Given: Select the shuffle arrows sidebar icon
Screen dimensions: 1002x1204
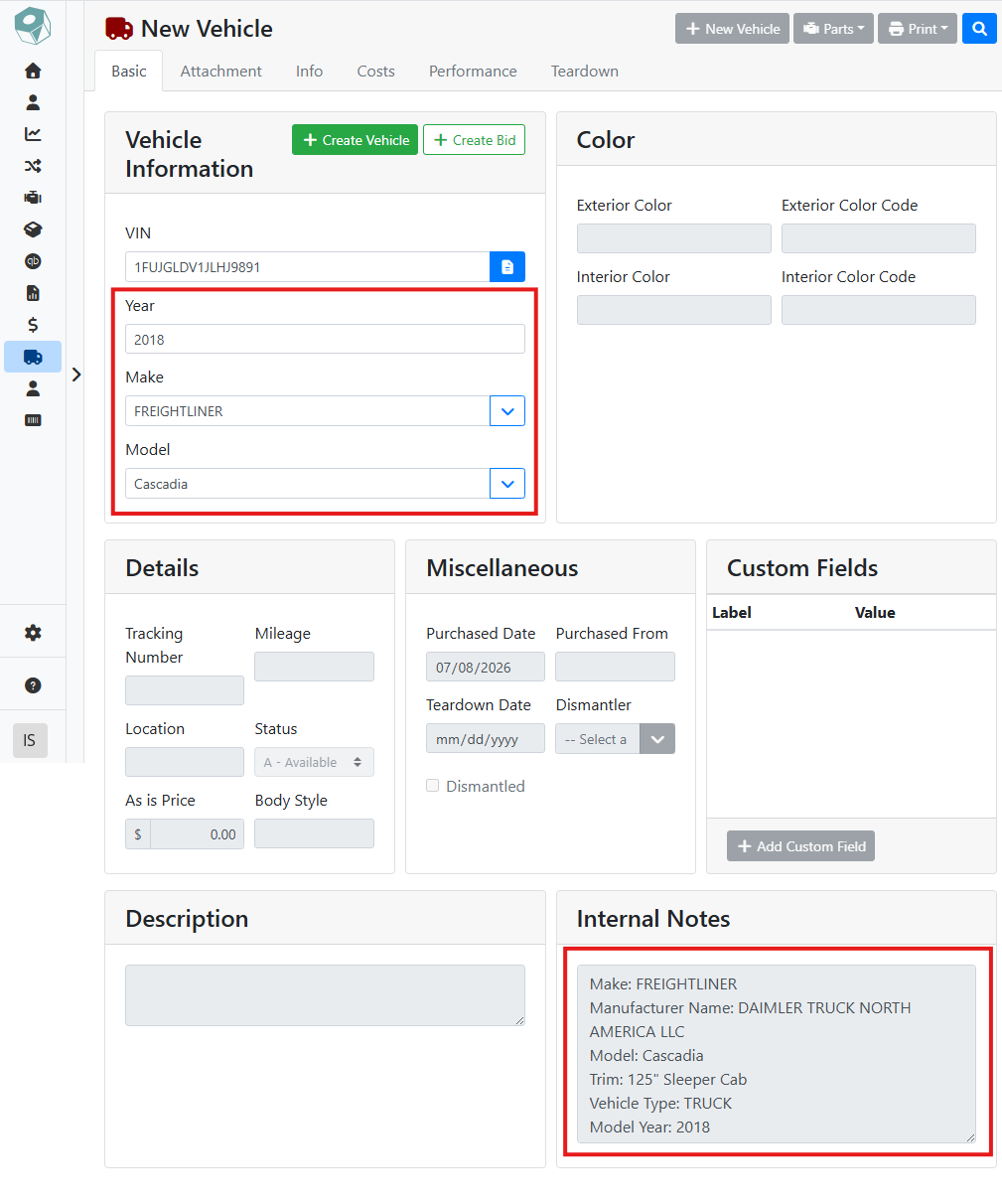Looking at the screenshot, I should (x=33, y=166).
